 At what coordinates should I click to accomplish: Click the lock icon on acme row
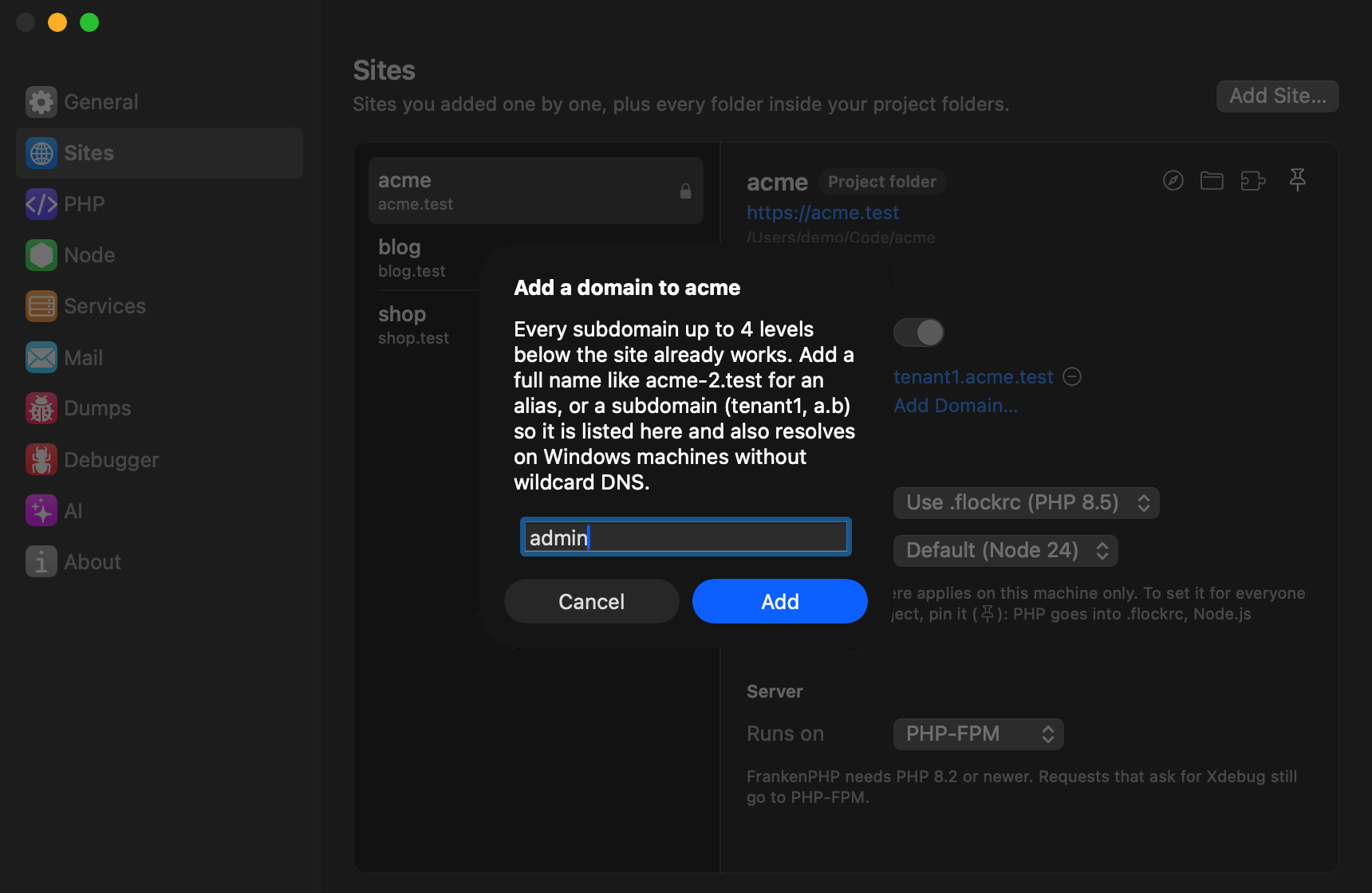685,191
